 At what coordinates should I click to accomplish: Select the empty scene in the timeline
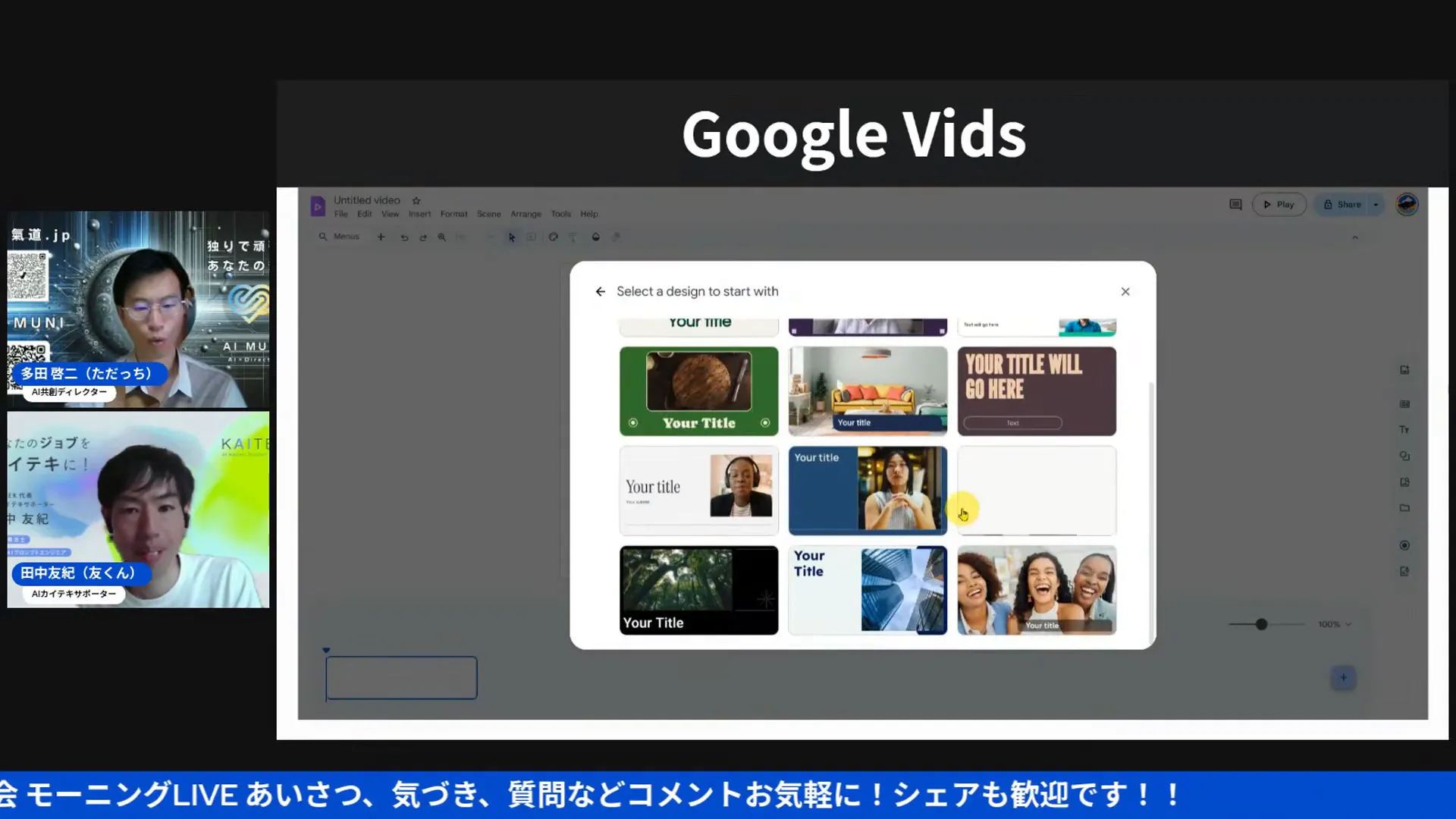click(x=401, y=677)
